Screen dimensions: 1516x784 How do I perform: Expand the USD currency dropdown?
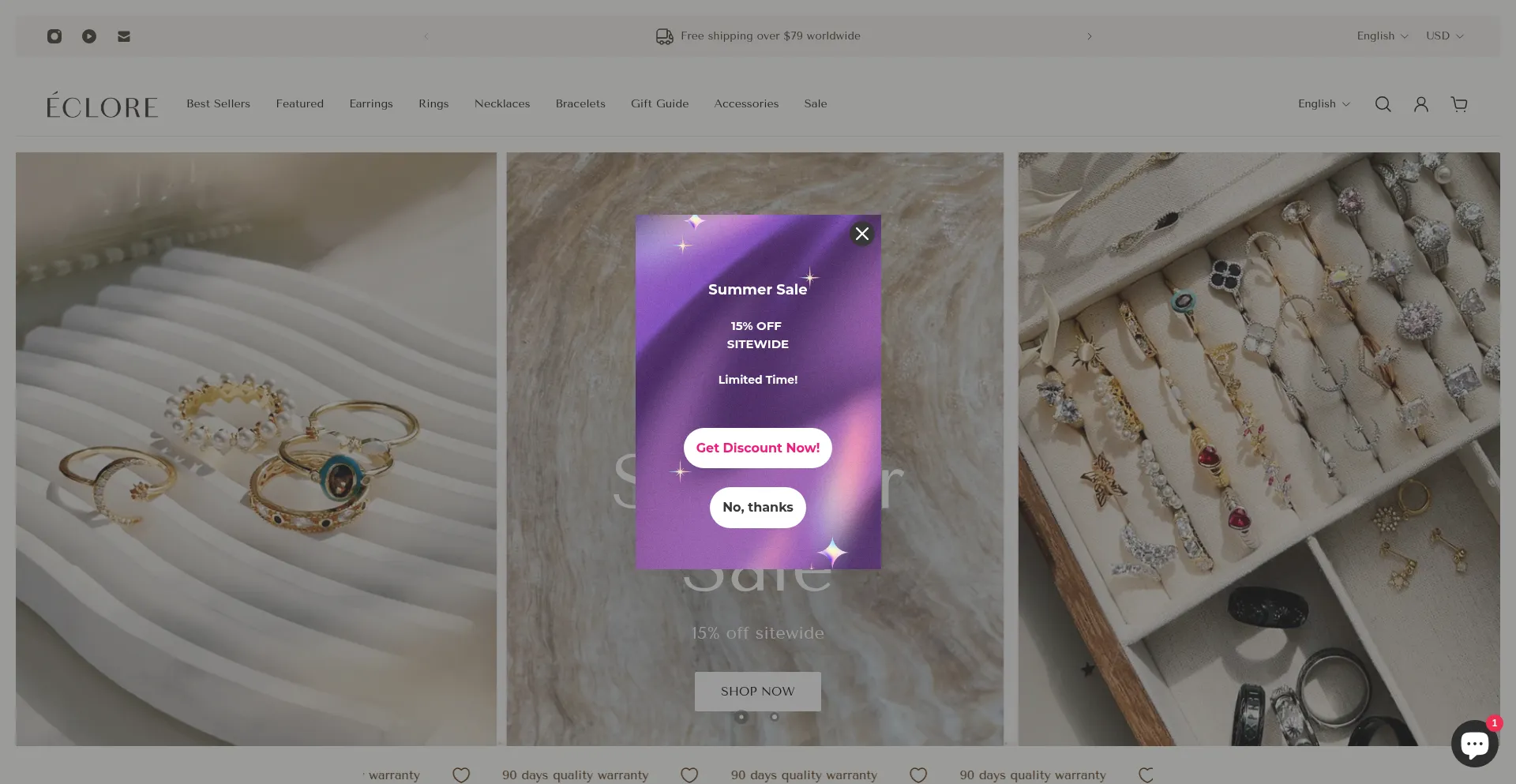[x=1444, y=36]
